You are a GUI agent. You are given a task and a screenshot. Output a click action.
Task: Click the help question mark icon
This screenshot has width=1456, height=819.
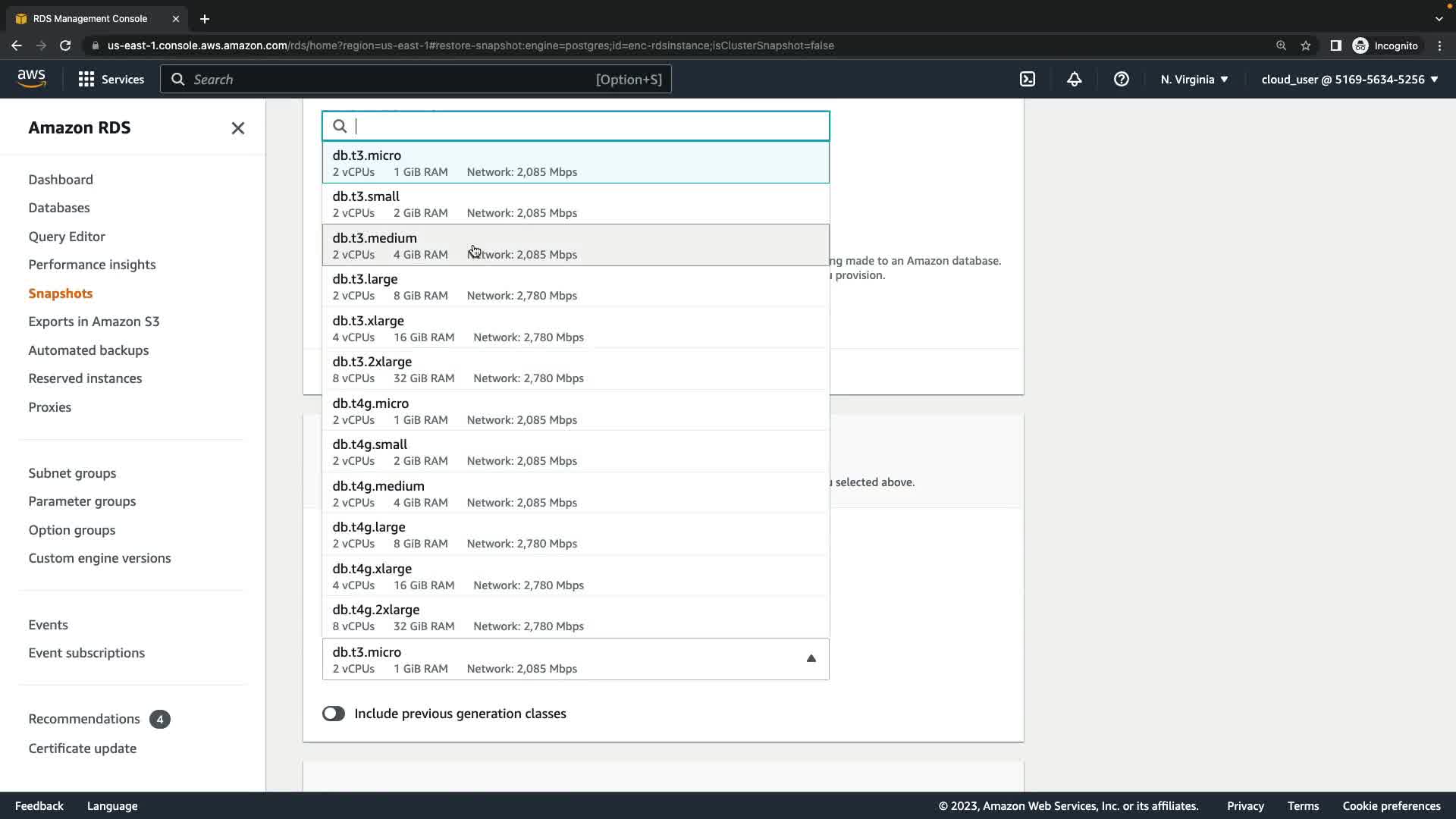coord(1121,79)
